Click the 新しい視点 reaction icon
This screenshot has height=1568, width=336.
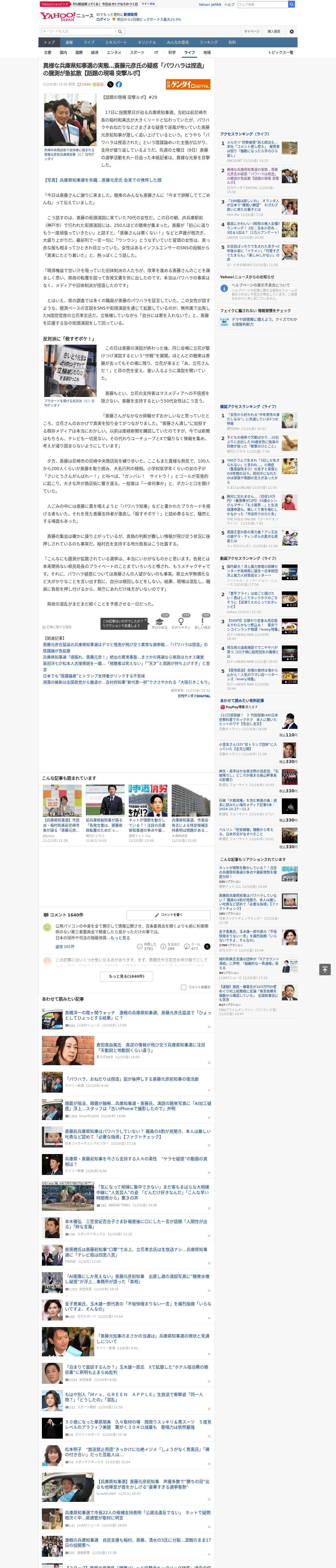203,622
